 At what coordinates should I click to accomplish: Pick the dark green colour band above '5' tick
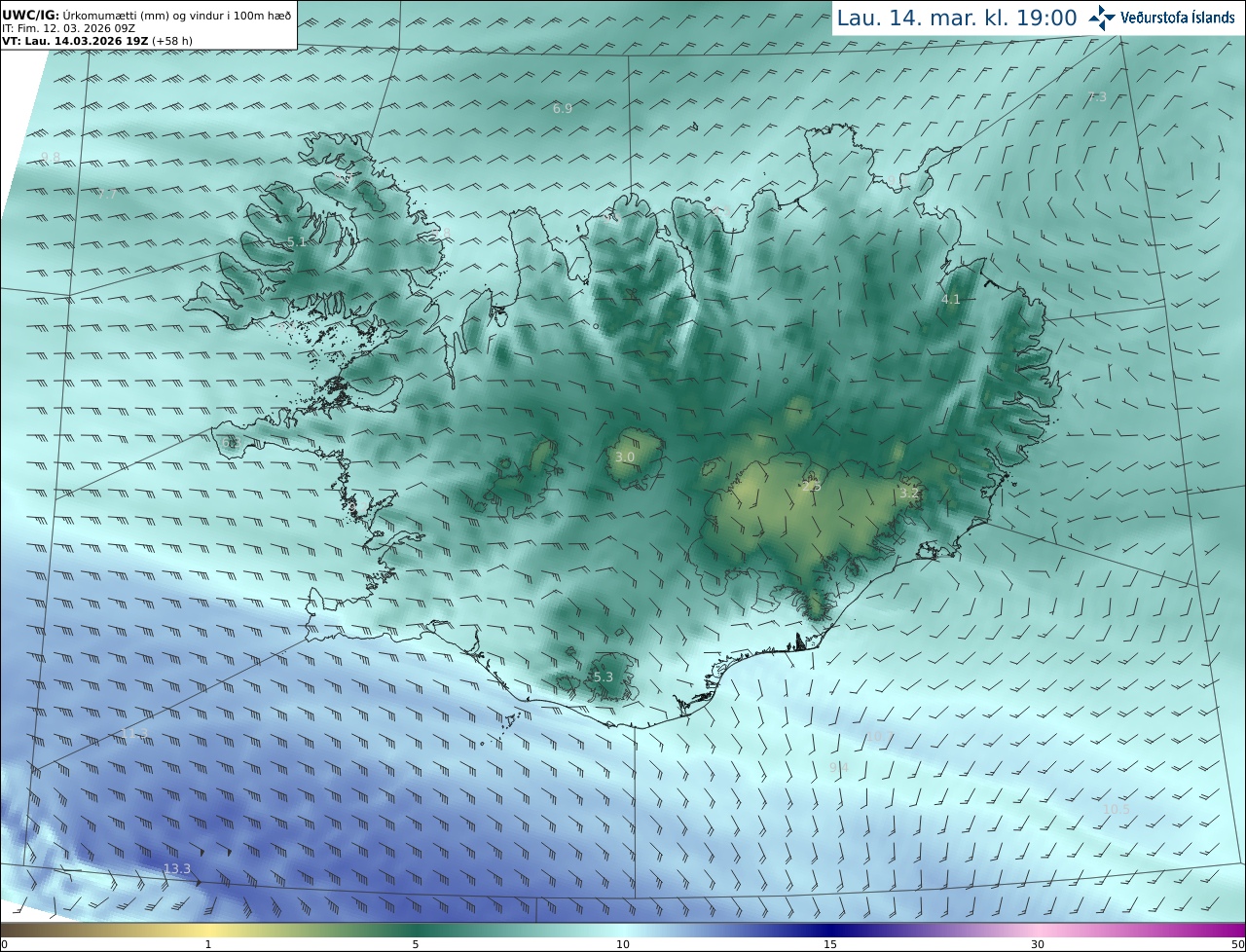[416, 930]
